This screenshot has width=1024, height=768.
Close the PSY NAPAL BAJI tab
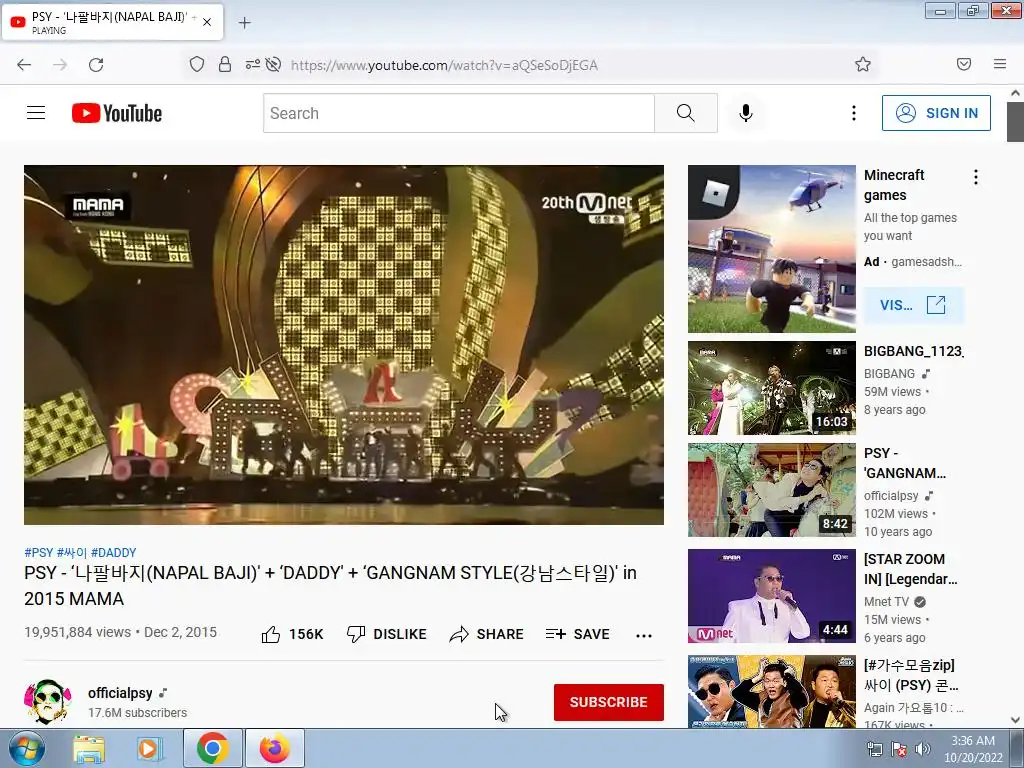coord(207,22)
